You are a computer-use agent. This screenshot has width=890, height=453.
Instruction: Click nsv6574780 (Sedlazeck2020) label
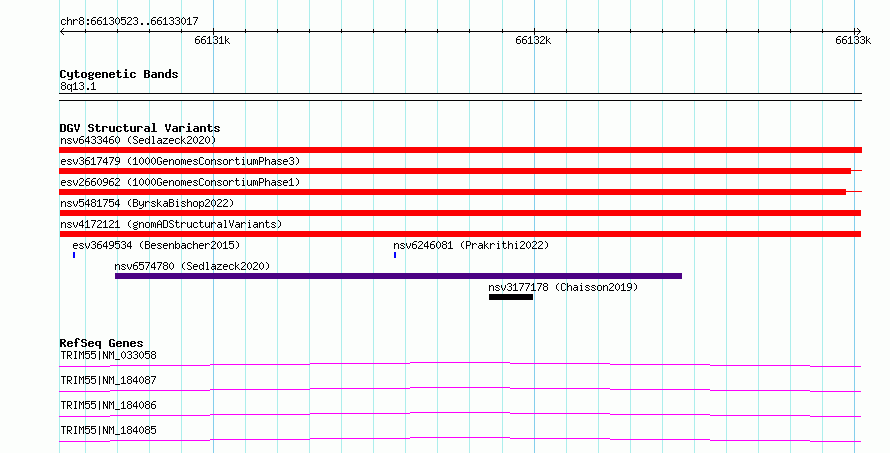(x=192, y=266)
